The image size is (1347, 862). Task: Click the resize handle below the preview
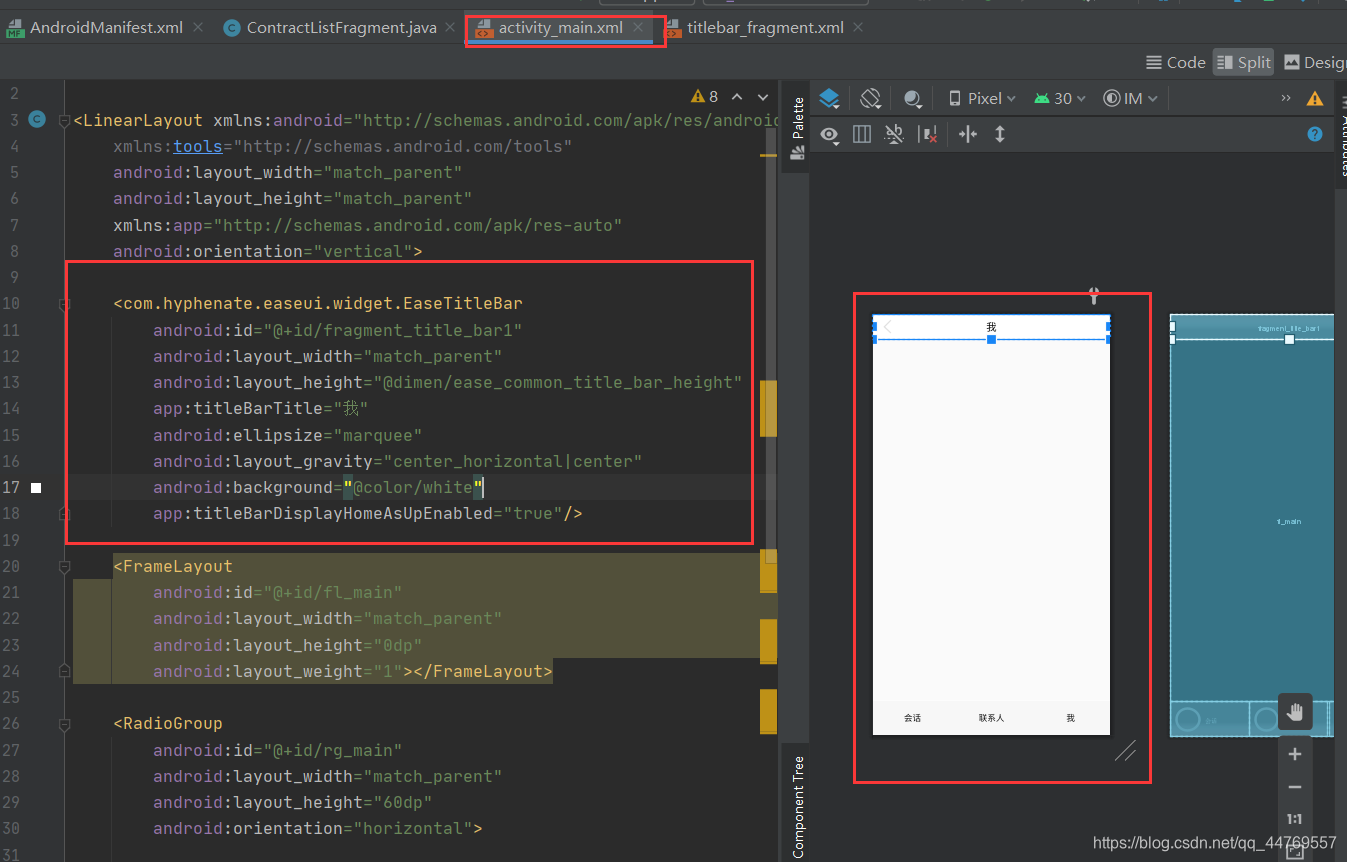tap(1125, 750)
